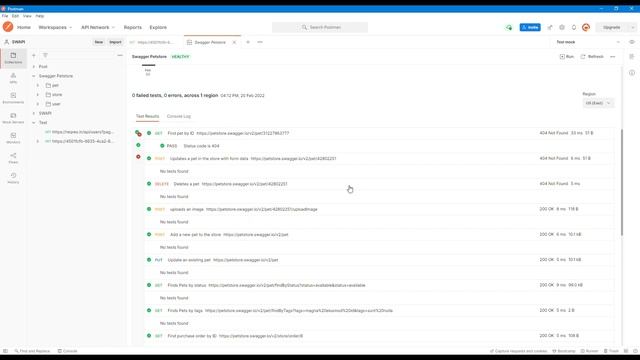Viewport: 640px width, 360px height.
Task: Click the New button
Action: click(x=99, y=42)
